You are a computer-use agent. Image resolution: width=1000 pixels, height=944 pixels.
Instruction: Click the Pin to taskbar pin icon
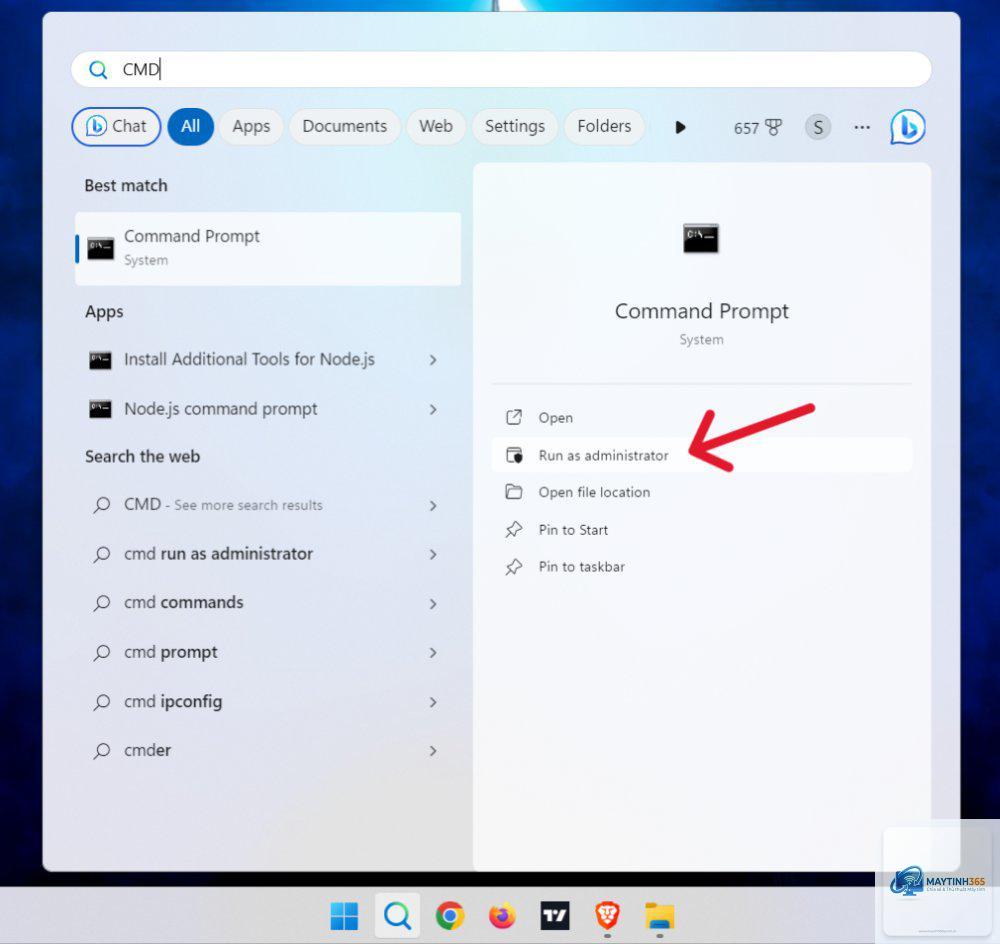pos(513,566)
